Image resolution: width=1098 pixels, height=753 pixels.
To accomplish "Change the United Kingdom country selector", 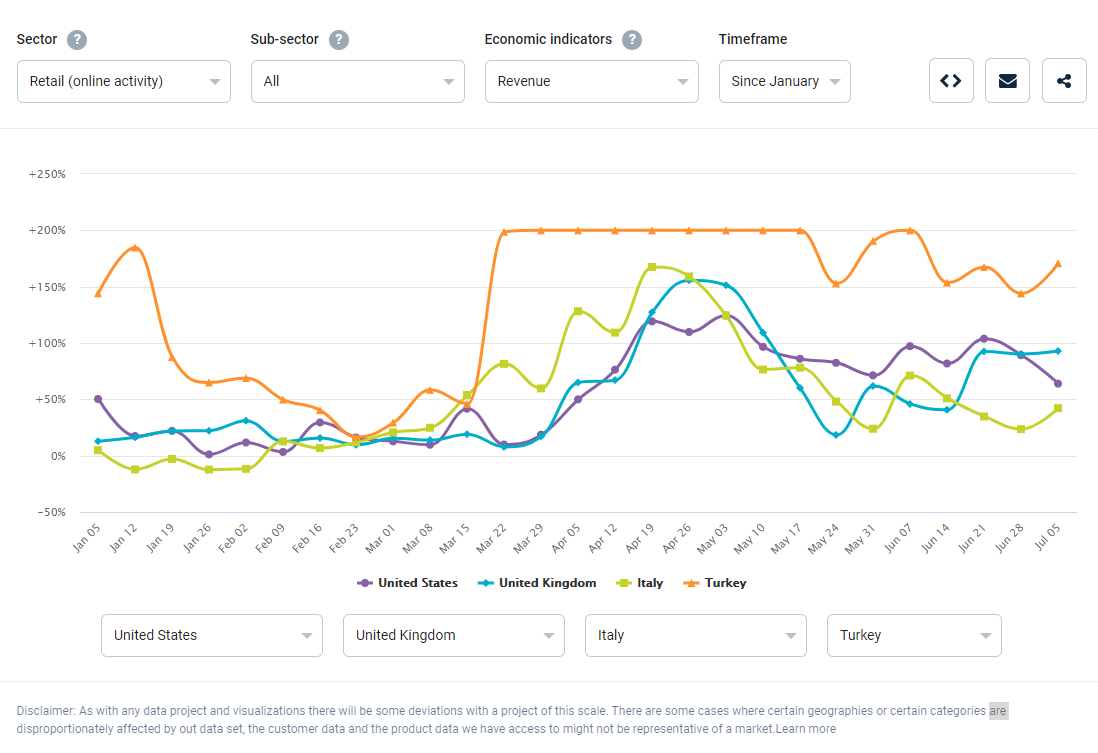I will tap(454, 635).
